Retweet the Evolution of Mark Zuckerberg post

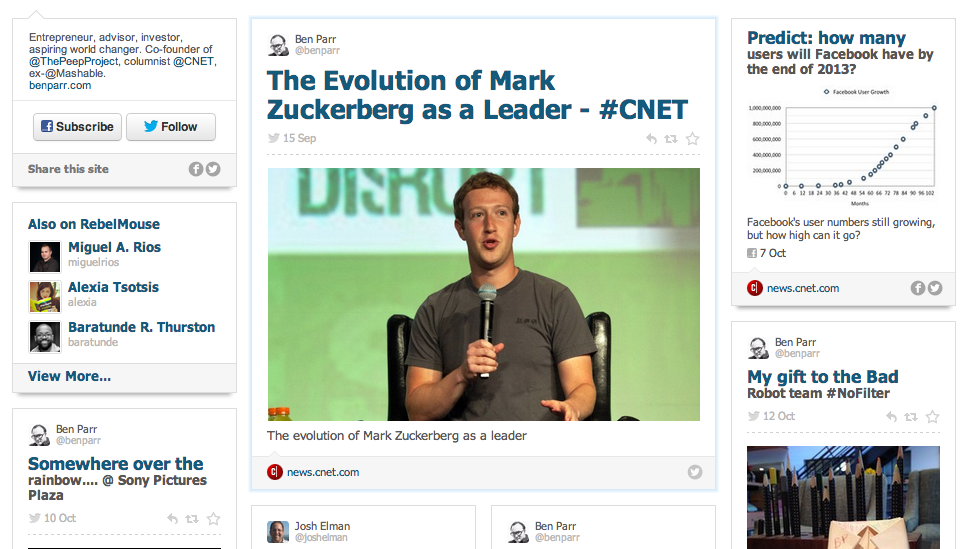click(671, 139)
